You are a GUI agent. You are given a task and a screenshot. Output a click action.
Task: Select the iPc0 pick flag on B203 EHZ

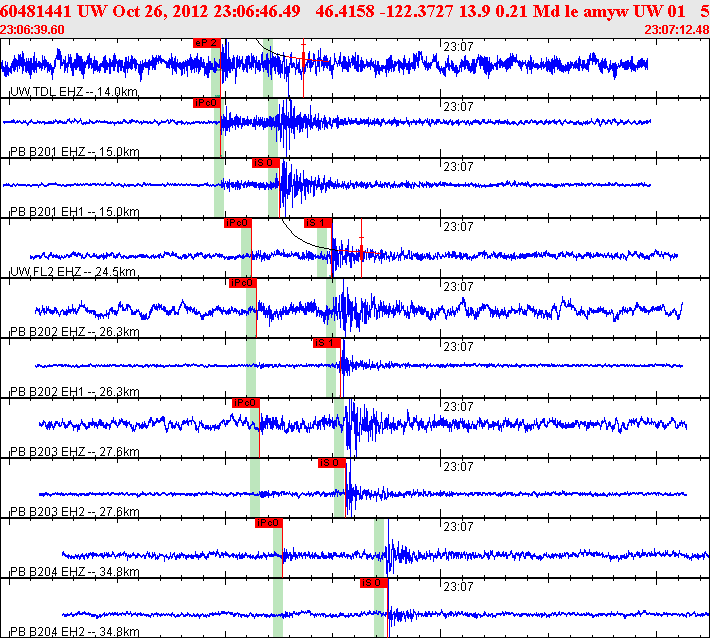245,403
